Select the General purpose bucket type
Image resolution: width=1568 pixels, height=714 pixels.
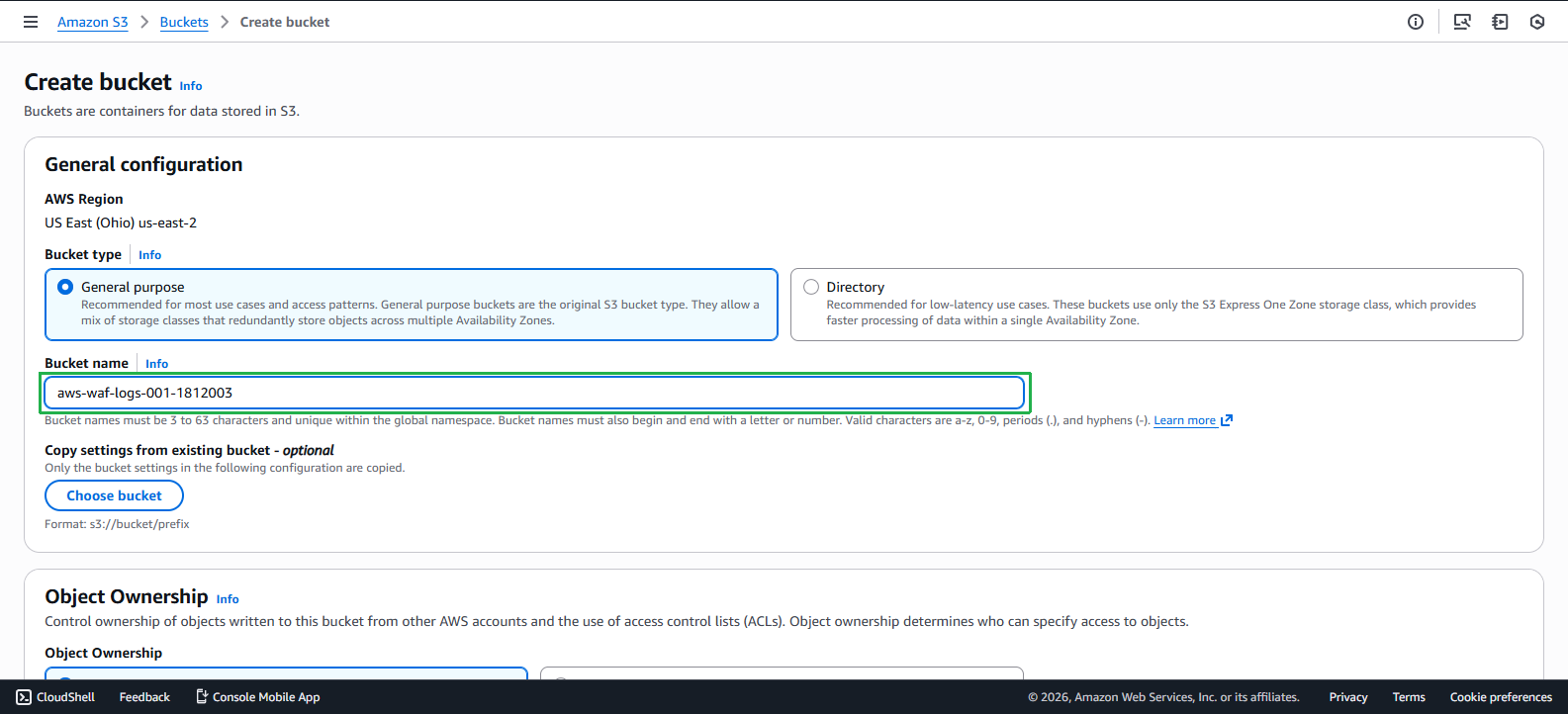click(x=412, y=305)
